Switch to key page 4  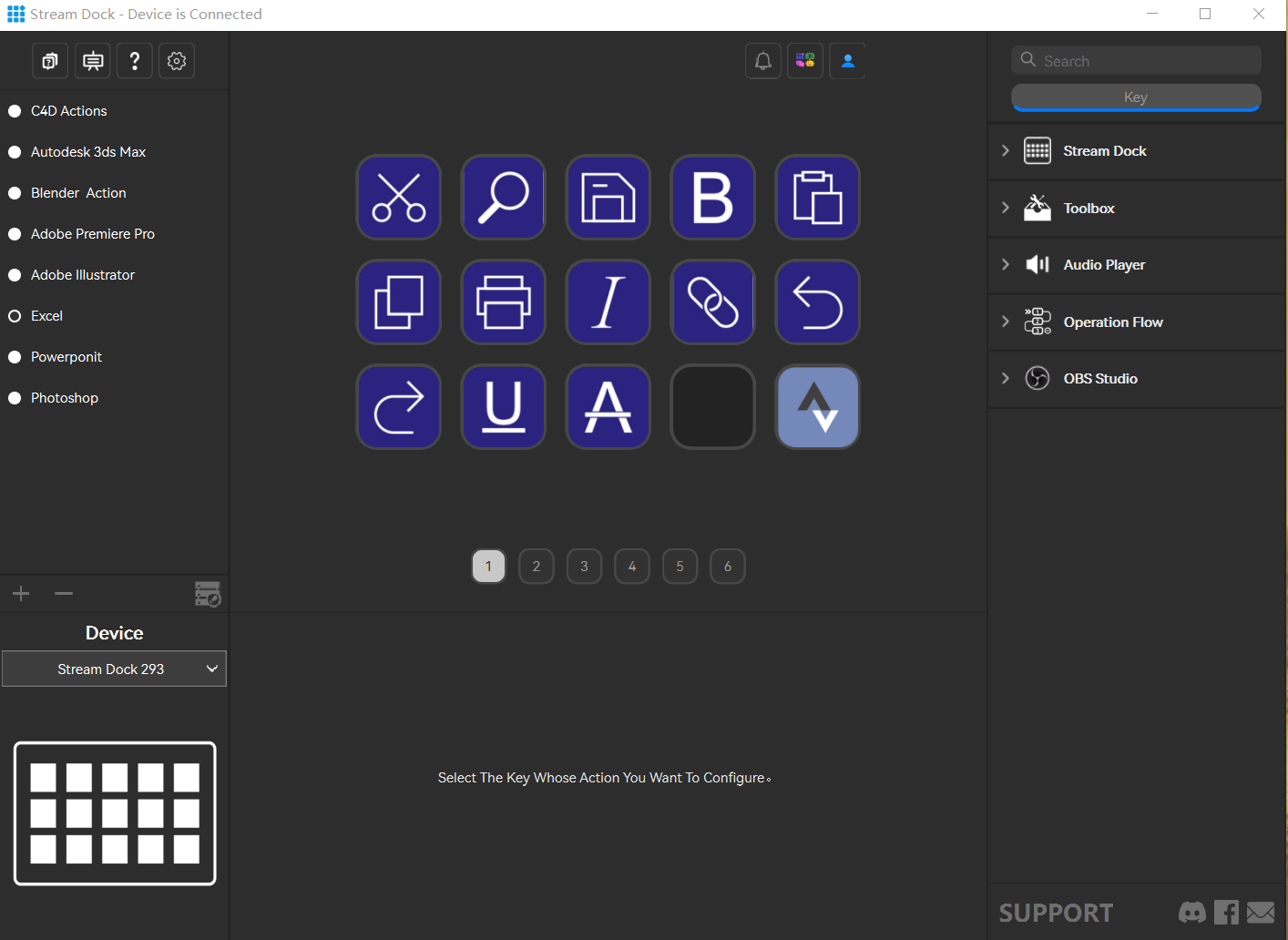tap(632, 567)
